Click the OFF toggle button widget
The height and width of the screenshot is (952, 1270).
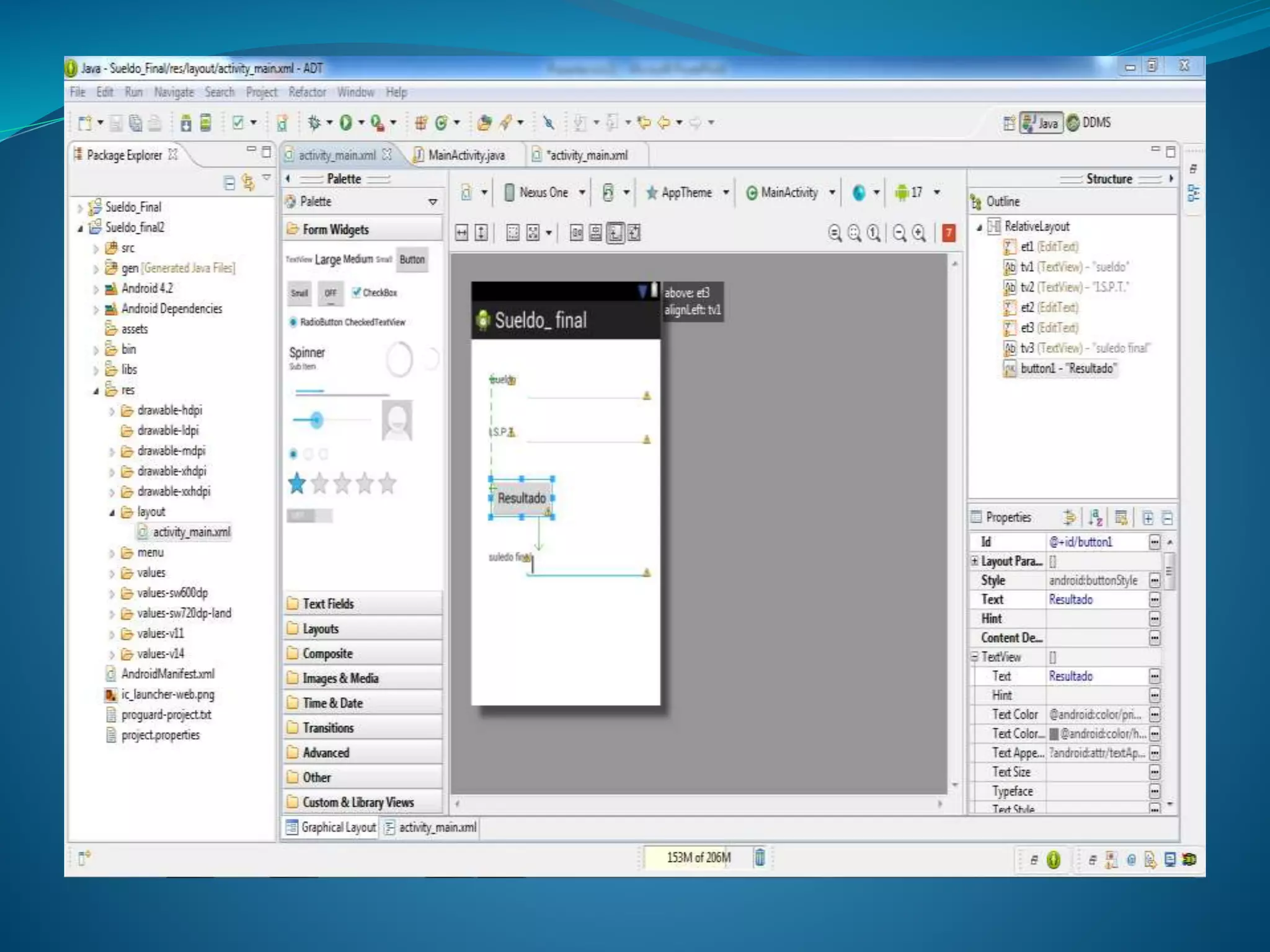tap(331, 293)
